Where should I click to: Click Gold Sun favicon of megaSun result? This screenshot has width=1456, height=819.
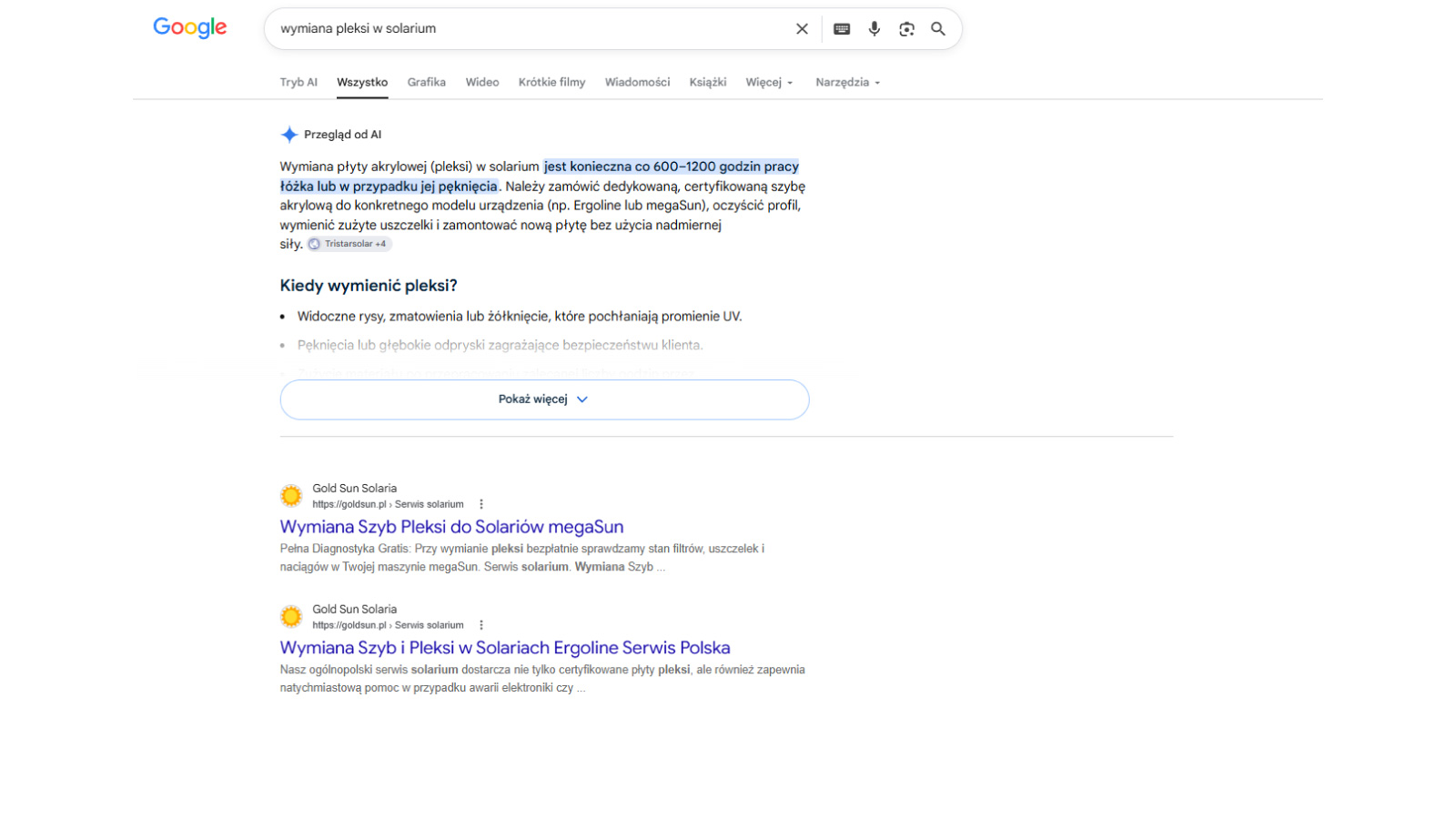[291, 496]
